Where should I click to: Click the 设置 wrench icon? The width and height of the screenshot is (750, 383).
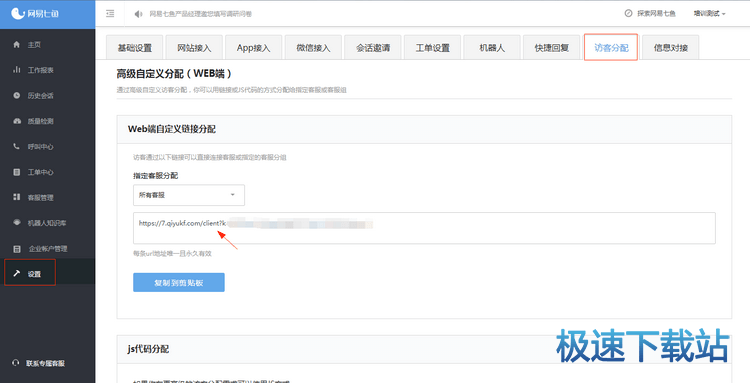point(17,274)
